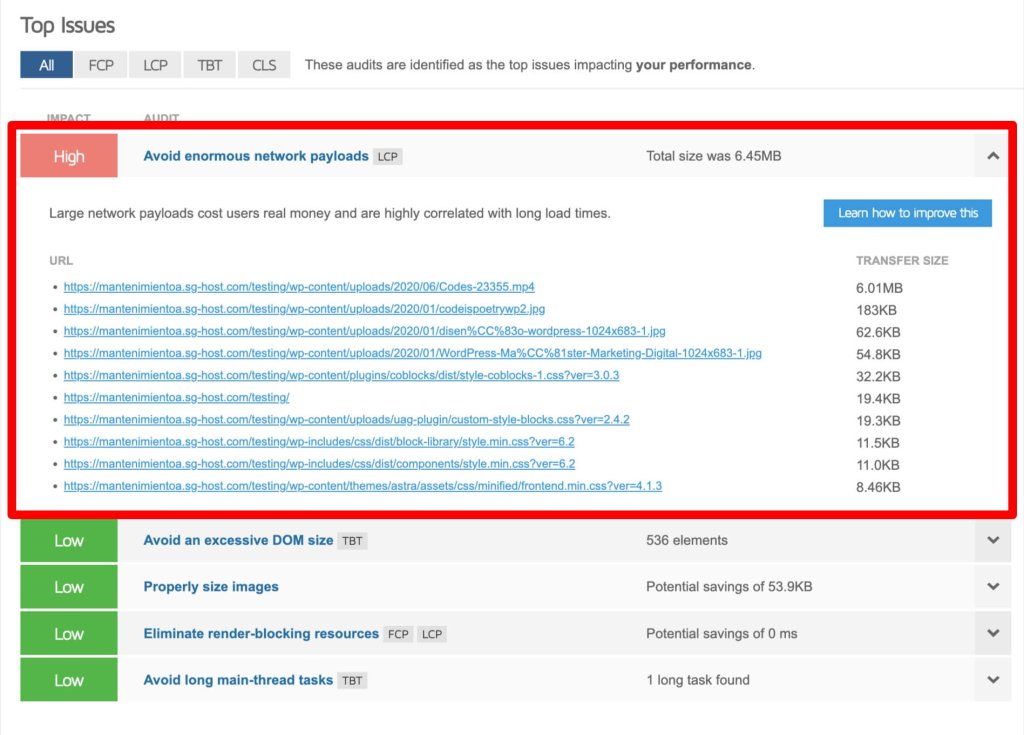
Task: Expand Avoid long main-thread tasks chevron
Action: point(993,679)
